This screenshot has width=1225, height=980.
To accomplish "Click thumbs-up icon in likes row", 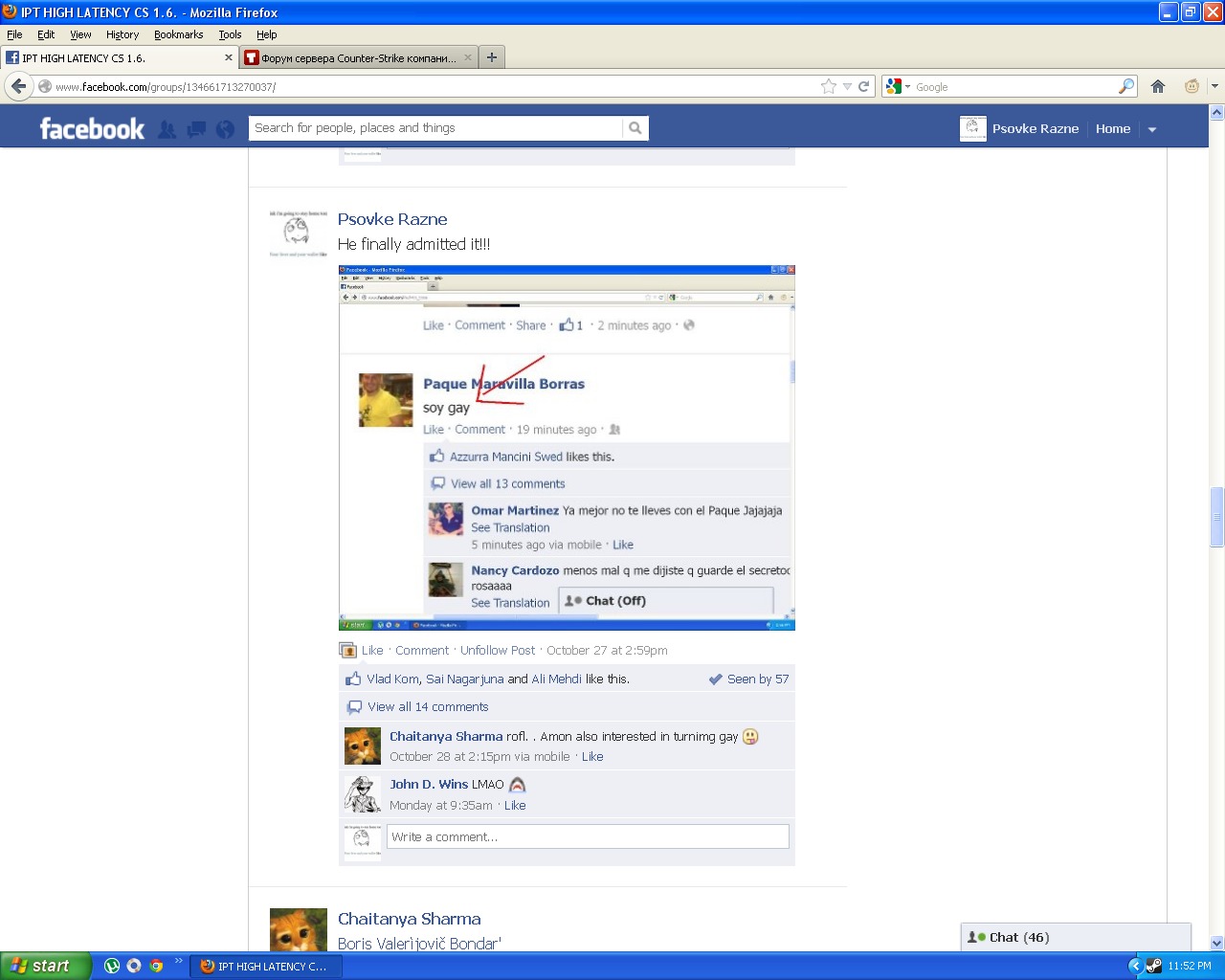I will (x=353, y=679).
